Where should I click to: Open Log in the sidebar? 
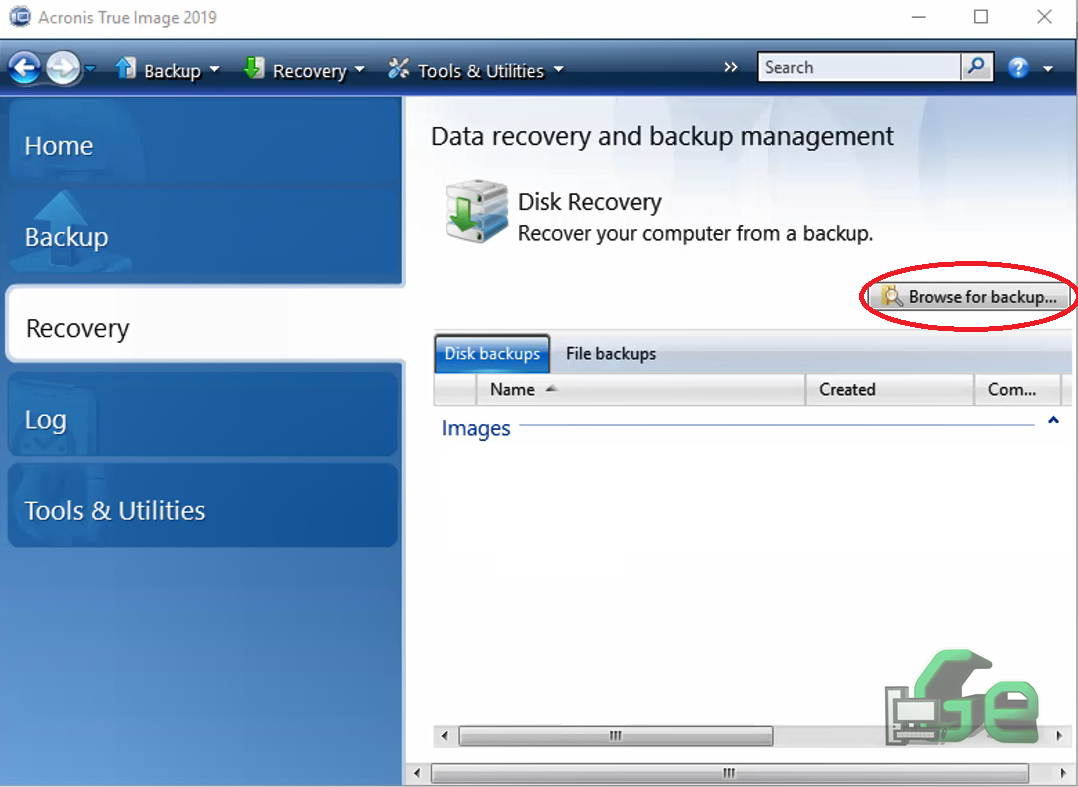click(x=203, y=415)
